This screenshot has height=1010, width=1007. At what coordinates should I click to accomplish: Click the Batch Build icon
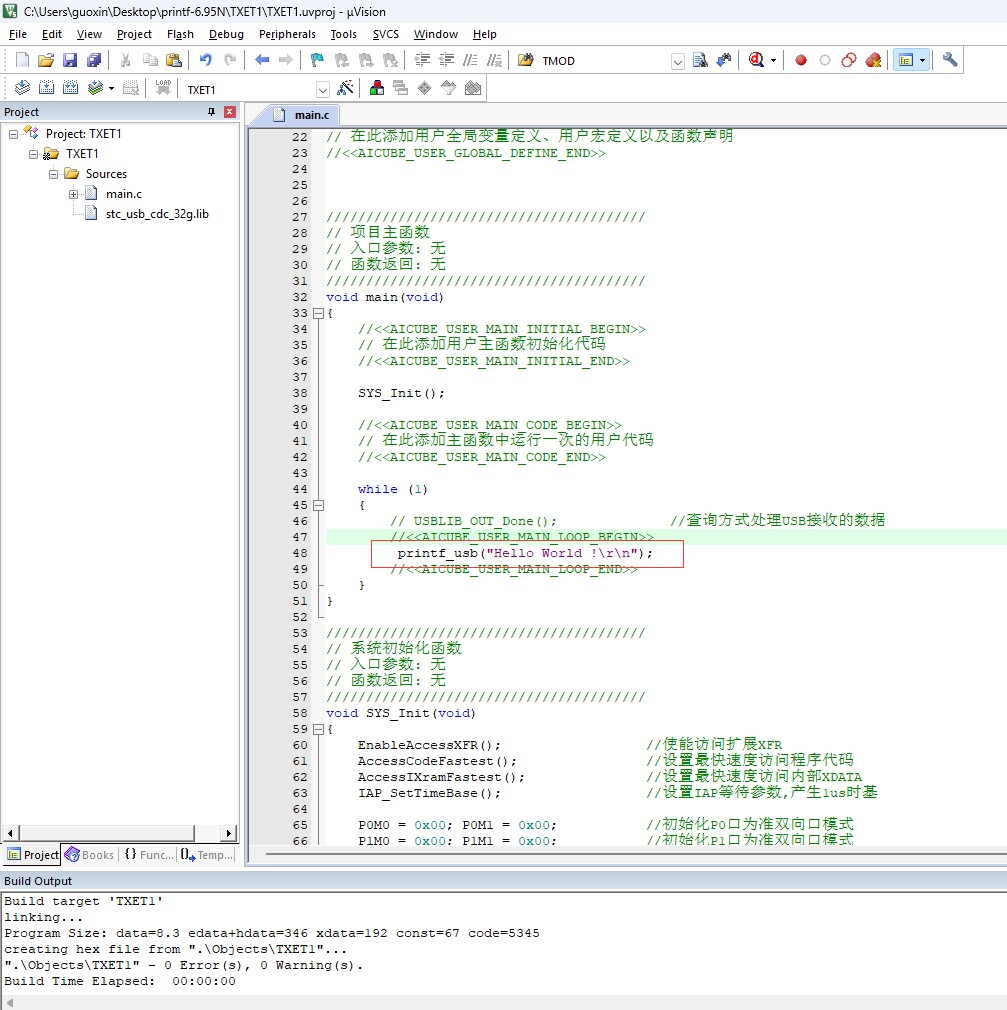coord(95,88)
